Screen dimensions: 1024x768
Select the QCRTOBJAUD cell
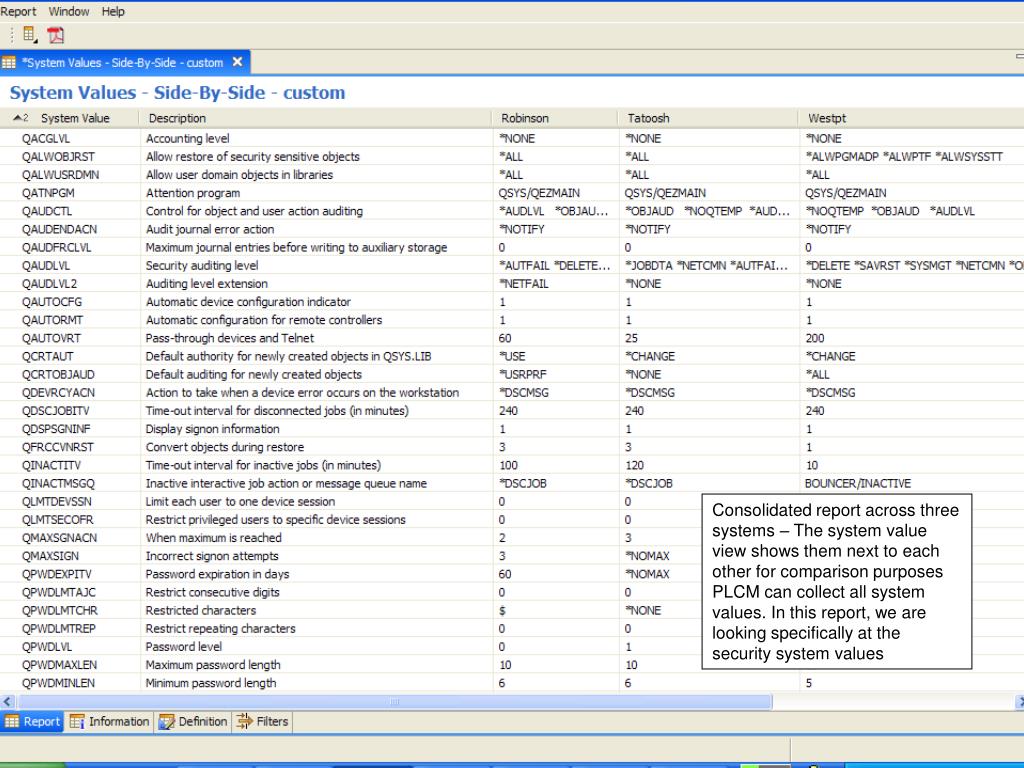[x=58, y=375]
